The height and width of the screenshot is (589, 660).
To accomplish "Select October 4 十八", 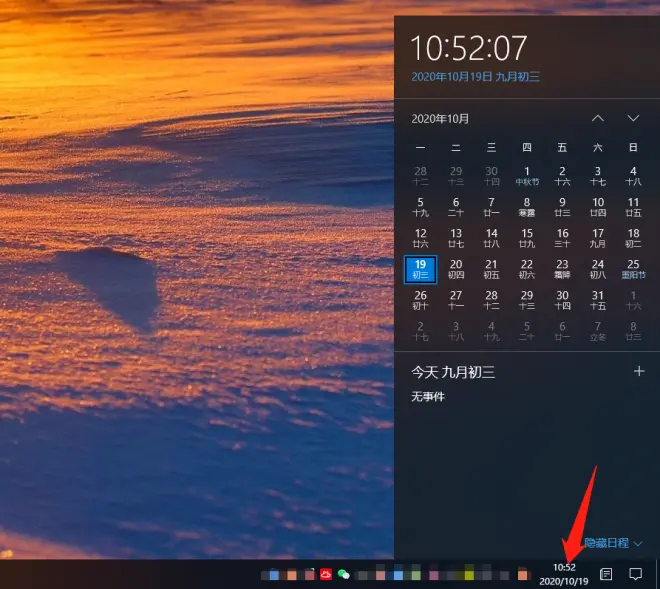I will (x=633, y=176).
